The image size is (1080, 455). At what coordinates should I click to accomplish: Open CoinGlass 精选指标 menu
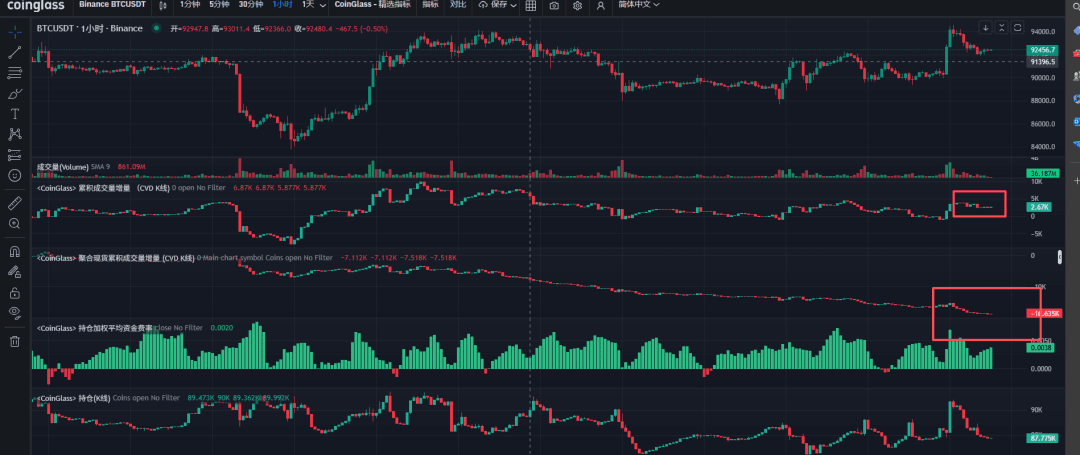[x=373, y=5]
